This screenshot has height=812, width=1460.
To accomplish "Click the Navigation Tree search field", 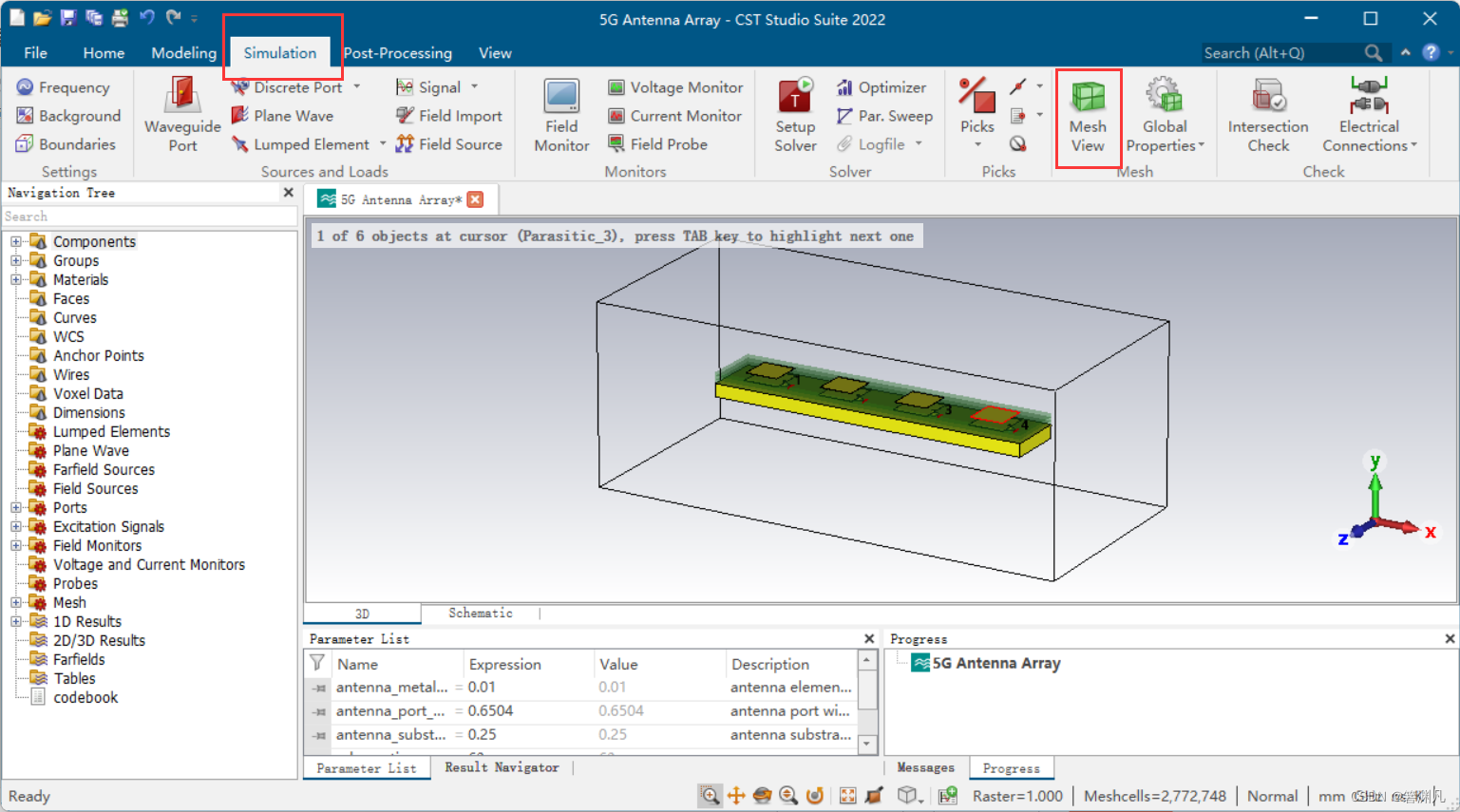I will click(149, 217).
